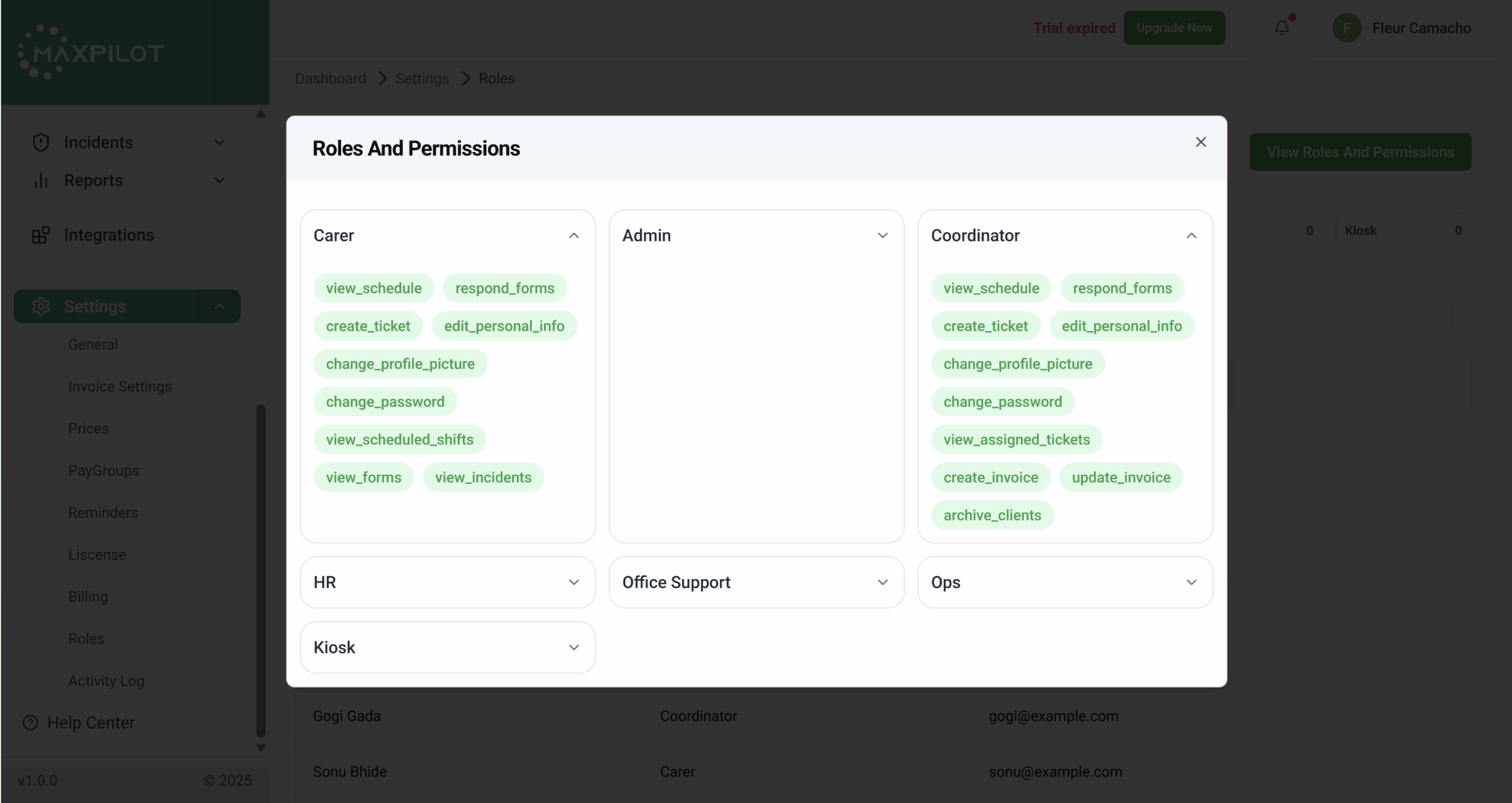Go to Dashboard breadcrumb link

(x=330, y=79)
